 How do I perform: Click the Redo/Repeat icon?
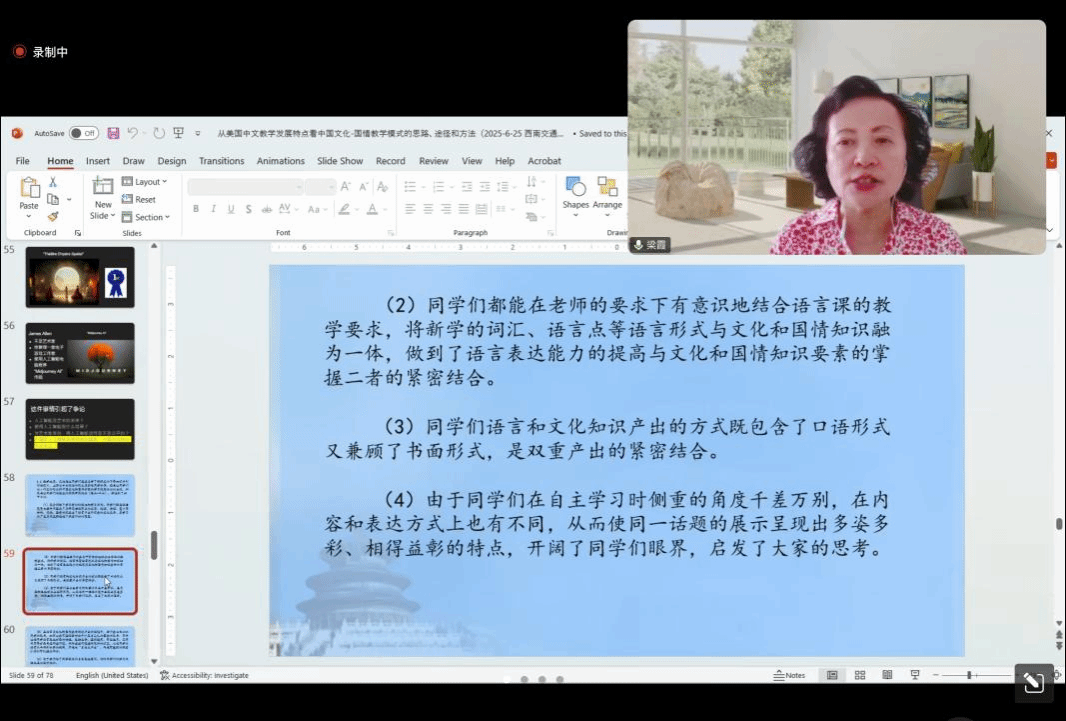[159, 133]
